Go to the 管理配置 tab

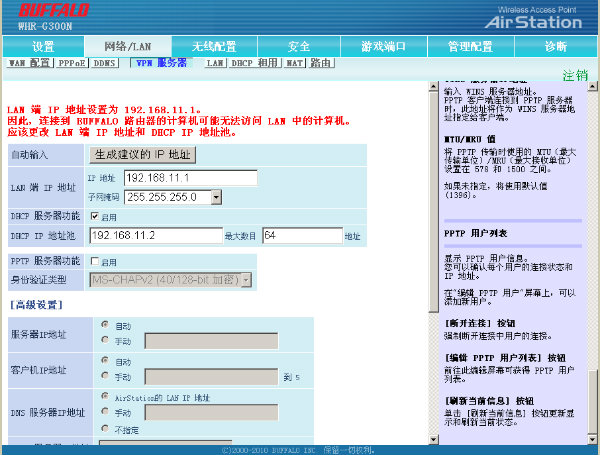[x=470, y=47]
